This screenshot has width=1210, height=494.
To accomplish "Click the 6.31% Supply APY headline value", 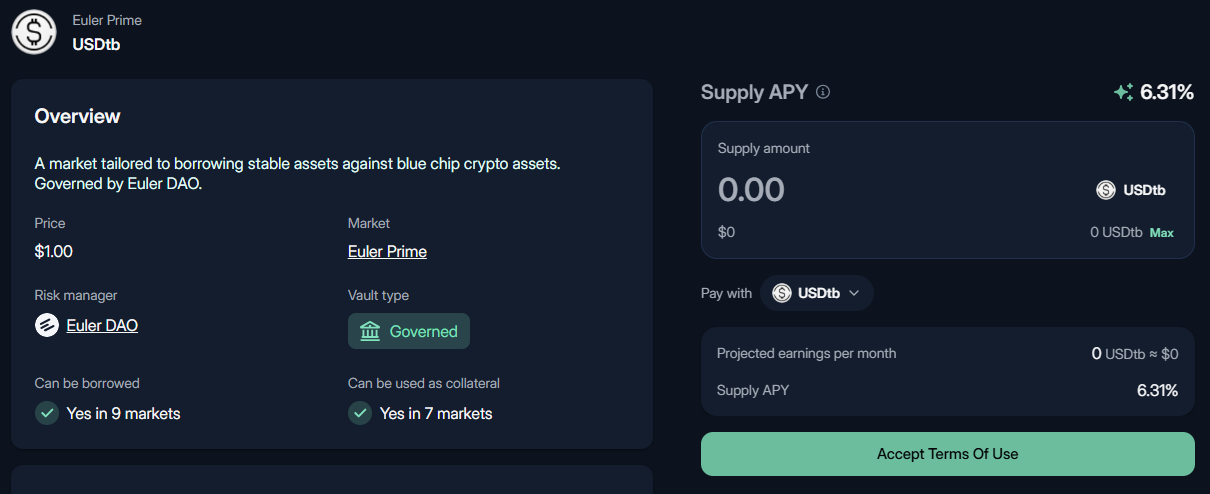I will [1167, 92].
